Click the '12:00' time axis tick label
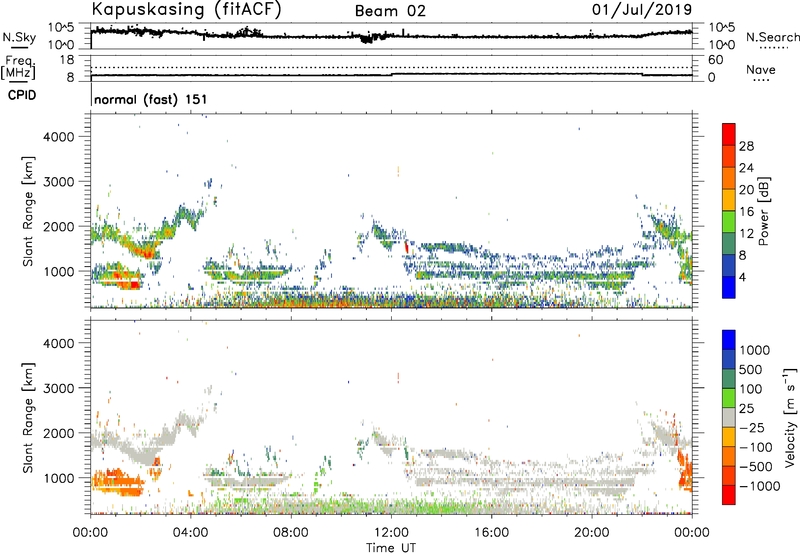 391,533
